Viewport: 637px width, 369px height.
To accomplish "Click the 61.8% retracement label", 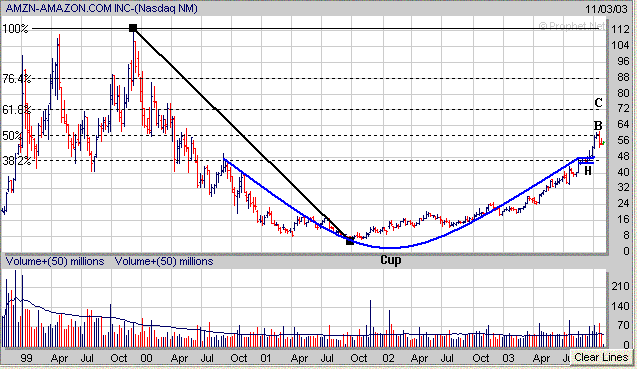I will (x=17, y=109).
